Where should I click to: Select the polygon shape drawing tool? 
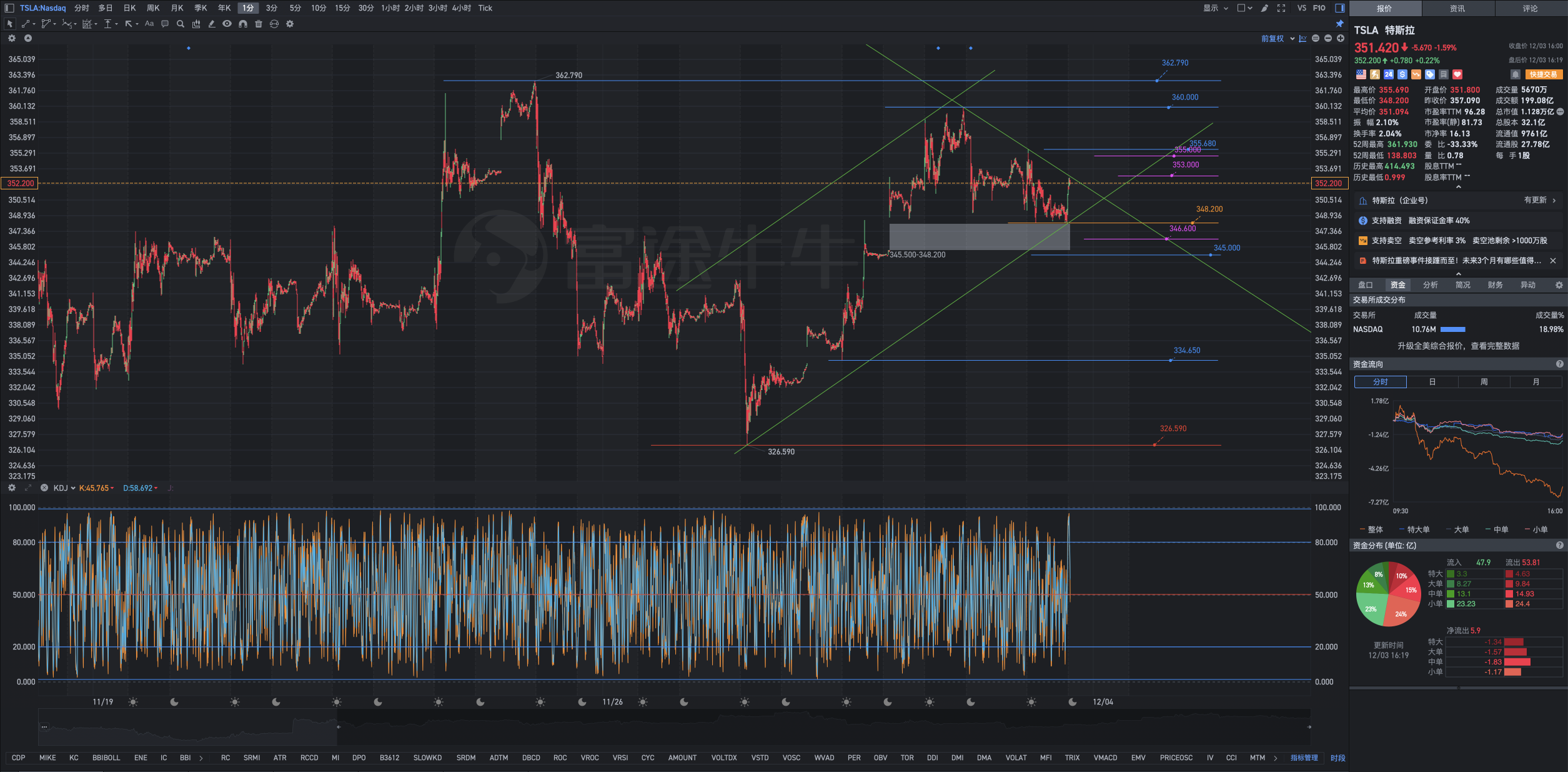46,24
